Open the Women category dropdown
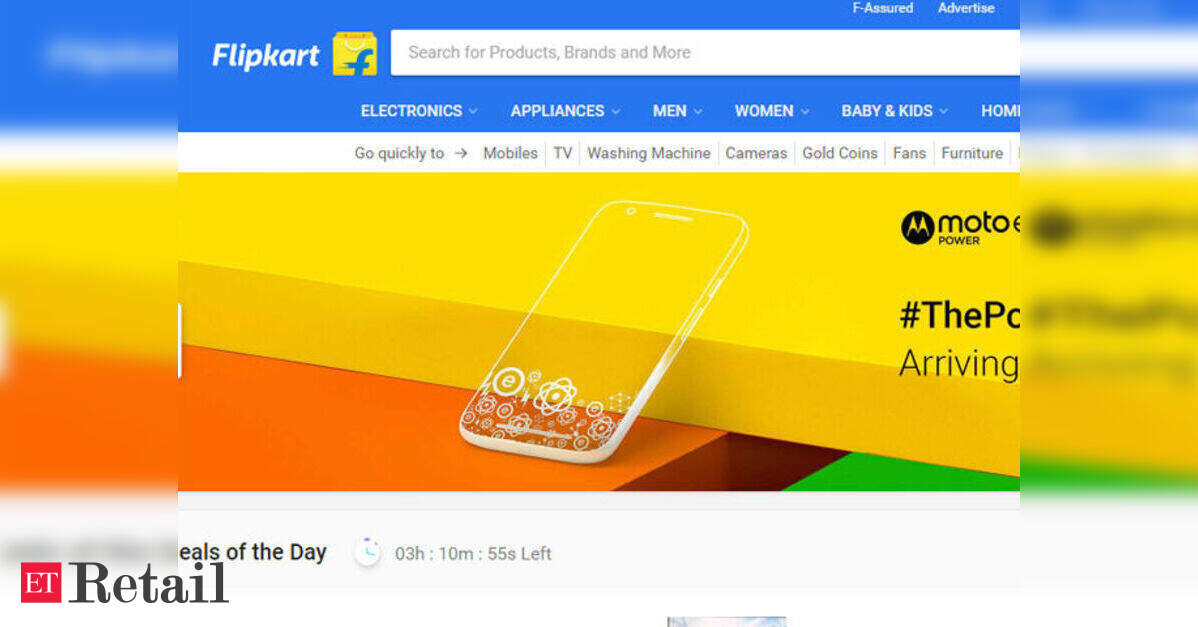1198x627 pixels. click(772, 111)
